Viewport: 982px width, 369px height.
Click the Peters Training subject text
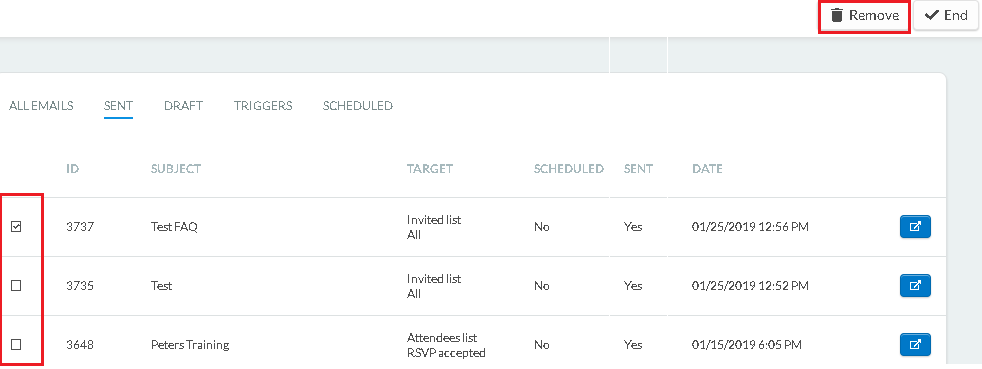pos(190,345)
